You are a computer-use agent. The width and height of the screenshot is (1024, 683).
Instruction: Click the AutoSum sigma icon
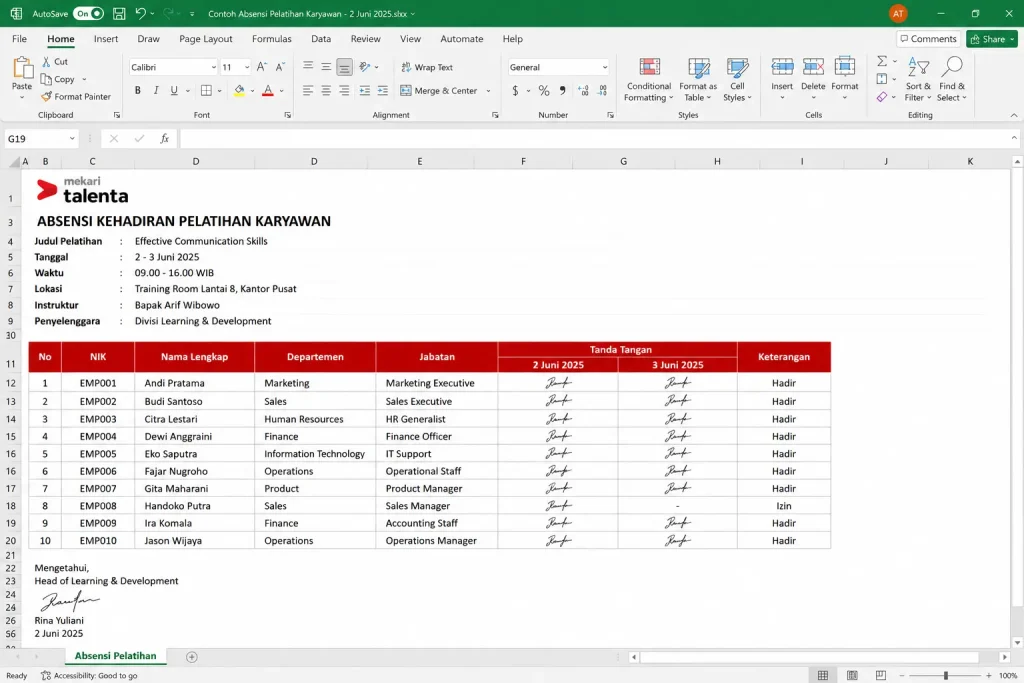tap(882, 61)
